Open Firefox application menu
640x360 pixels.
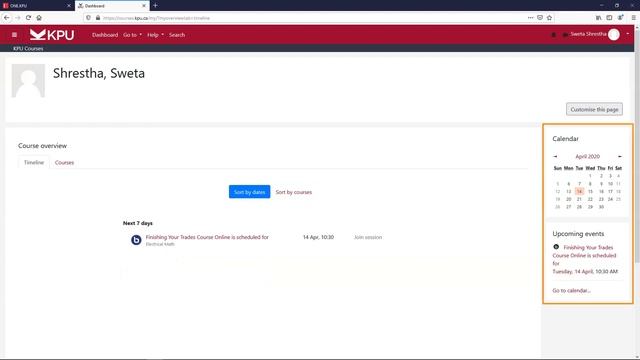click(x=633, y=18)
